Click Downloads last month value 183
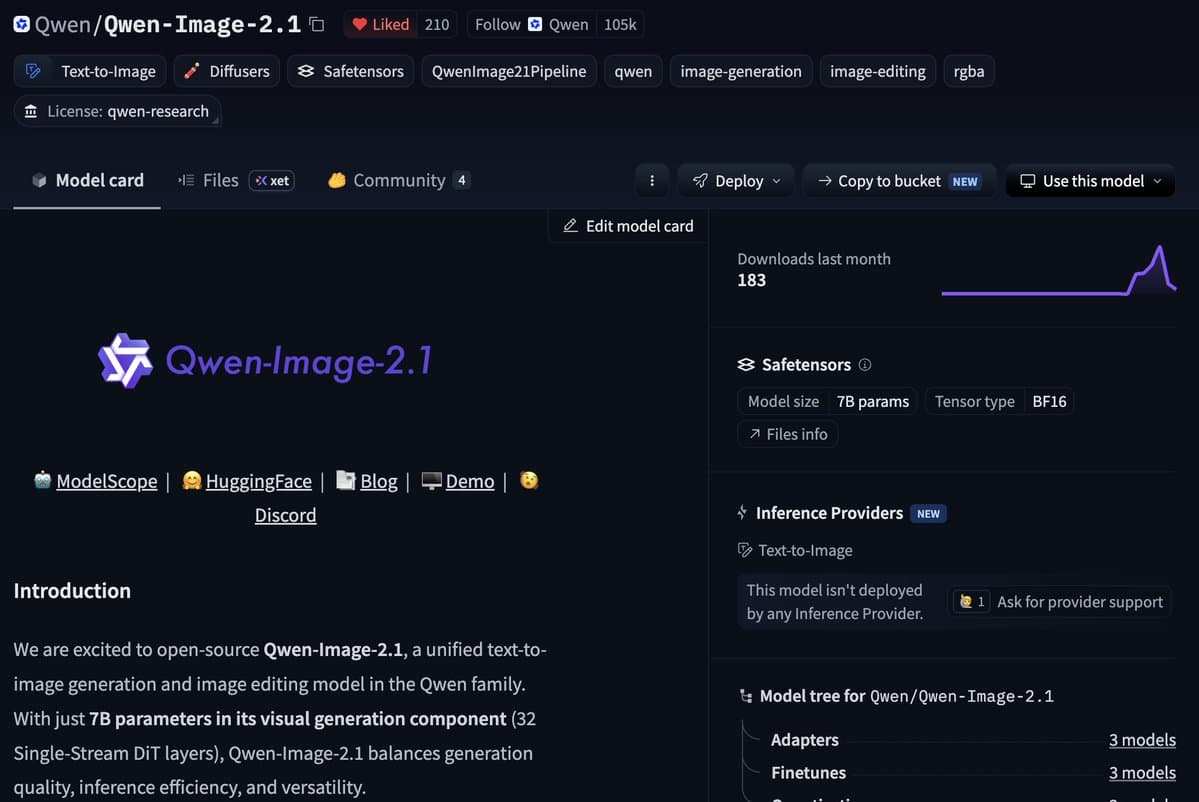1199x802 pixels. click(751, 281)
